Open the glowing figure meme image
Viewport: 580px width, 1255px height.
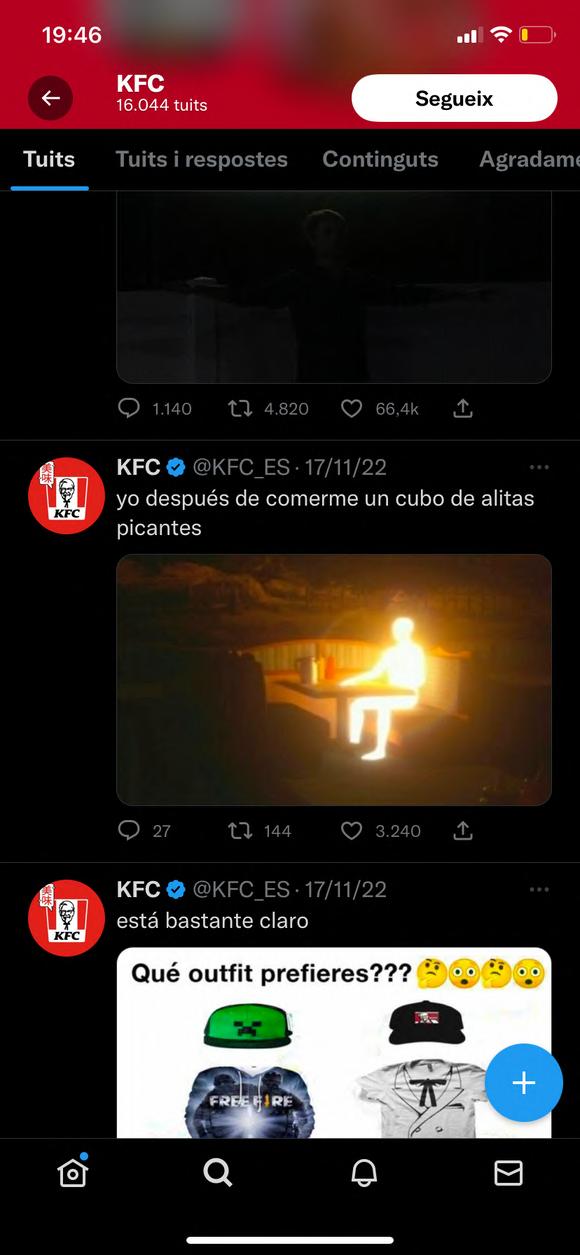coord(334,680)
